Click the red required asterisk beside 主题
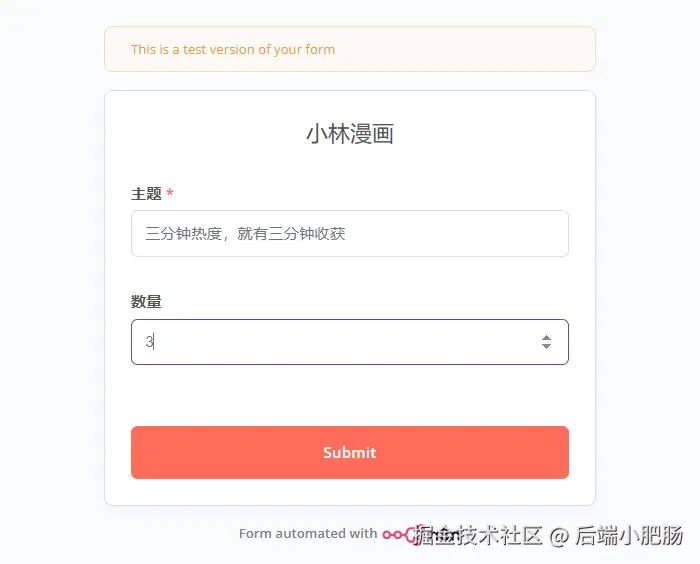Screen dimensions: 700x564 [x=170, y=193]
